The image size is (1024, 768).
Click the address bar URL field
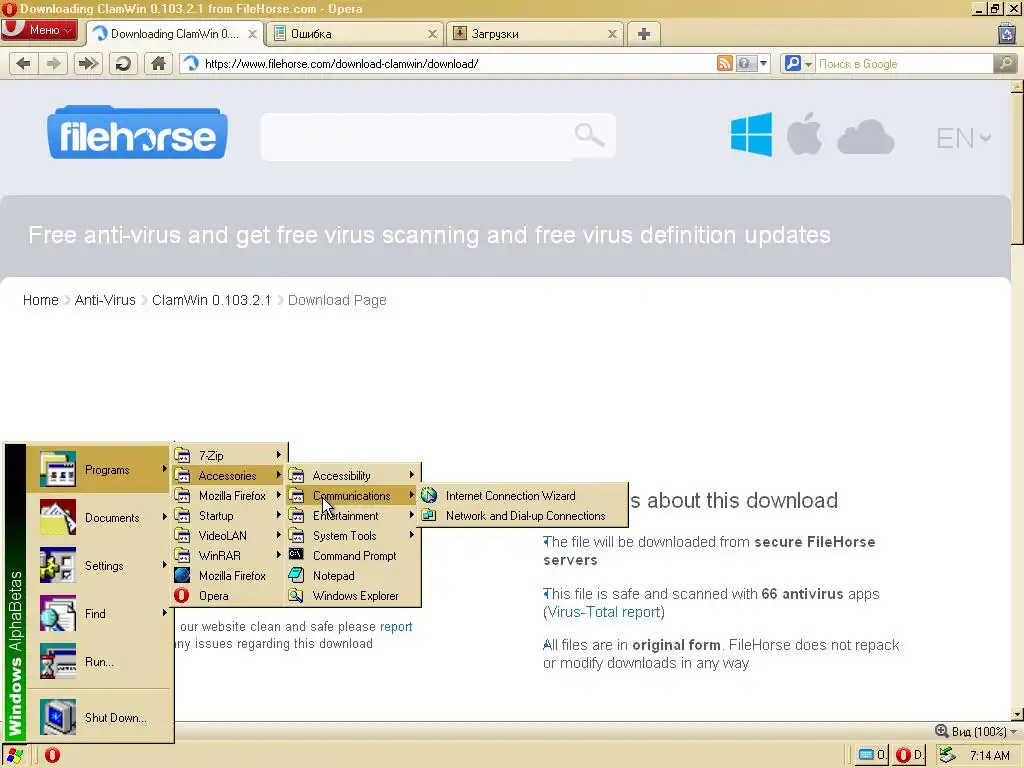tap(457, 63)
